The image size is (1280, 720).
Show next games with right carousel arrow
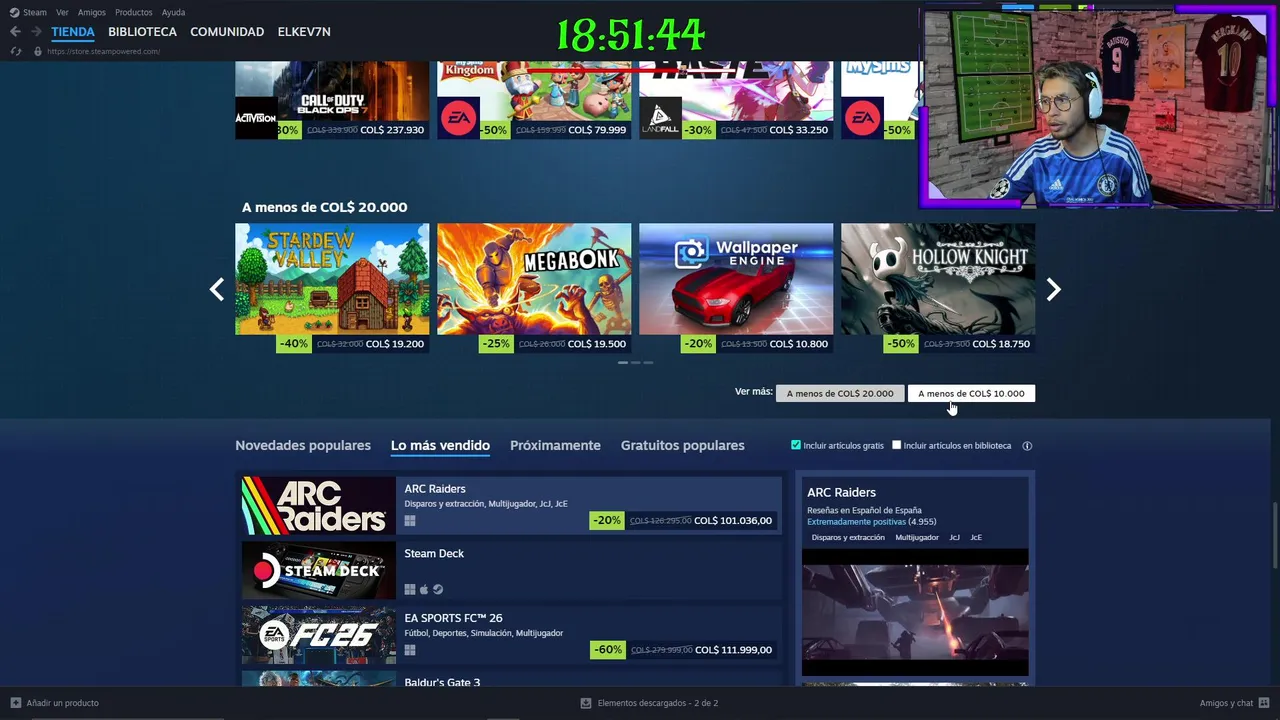click(1053, 289)
